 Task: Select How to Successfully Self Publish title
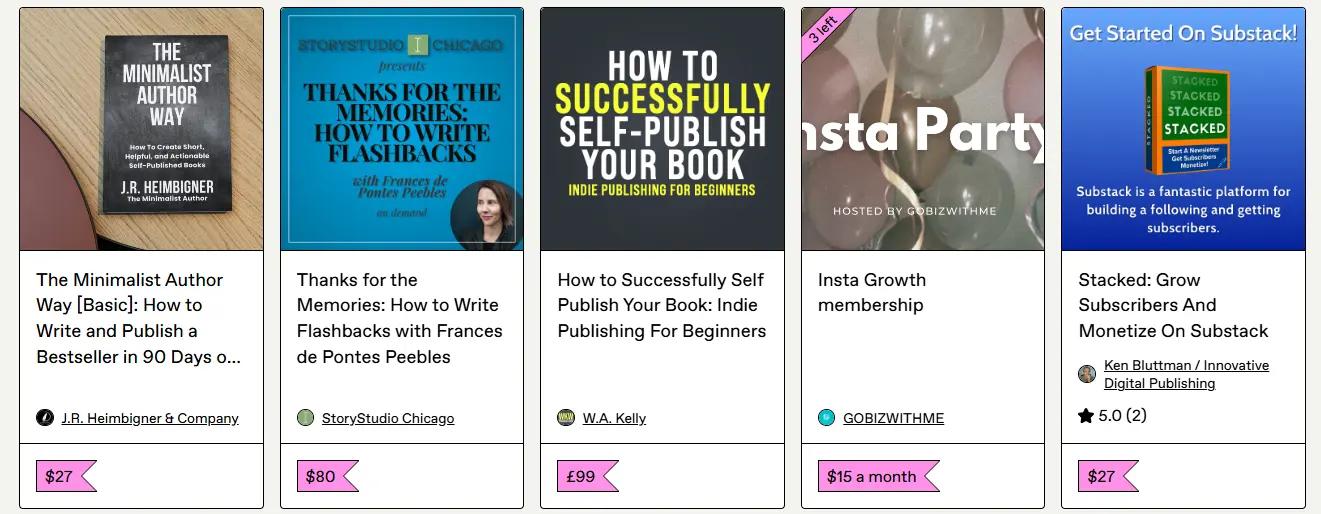click(x=662, y=305)
